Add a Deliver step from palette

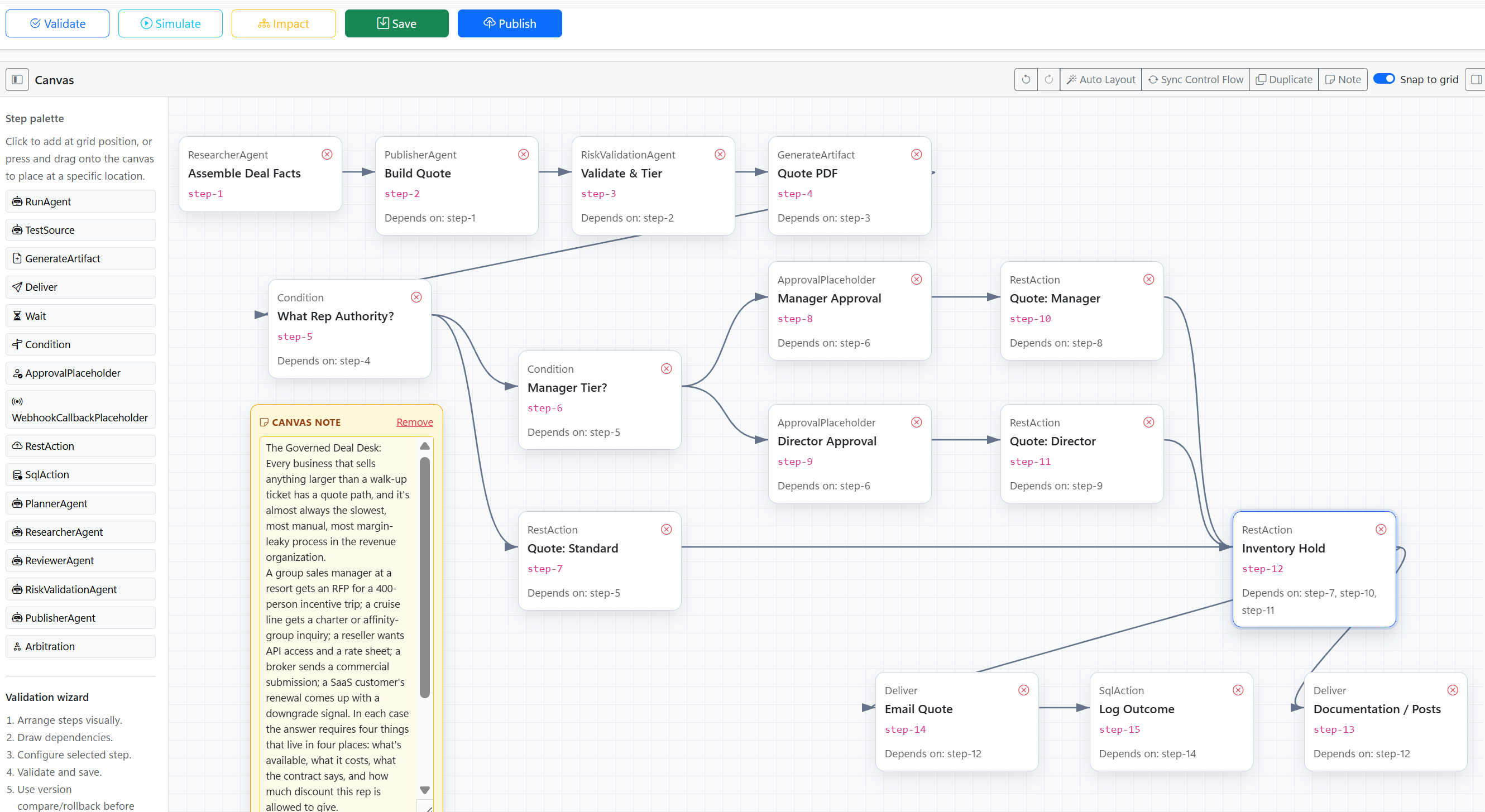tap(81, 287)
